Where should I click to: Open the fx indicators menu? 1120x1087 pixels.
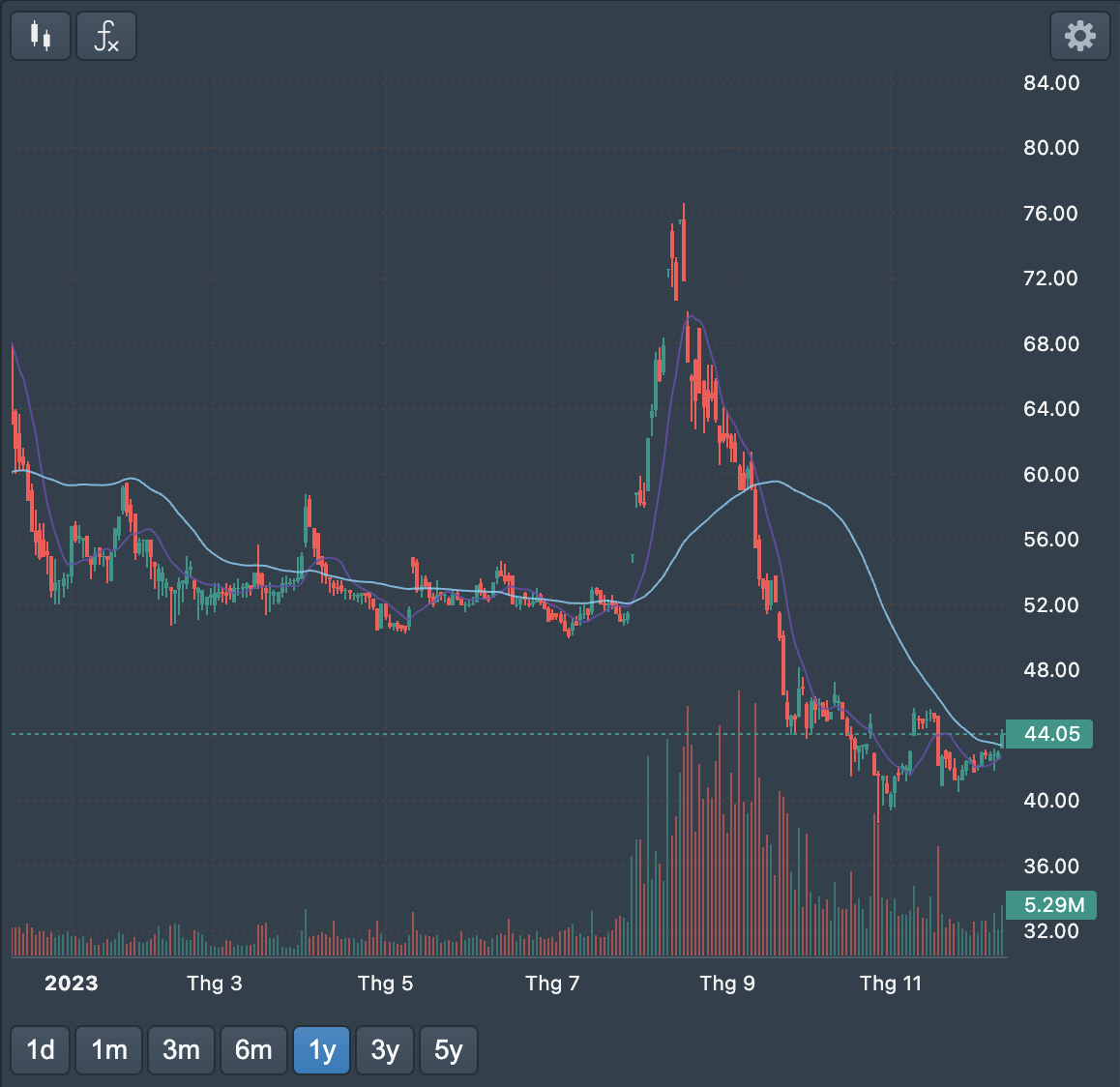(x=106, y=37)
